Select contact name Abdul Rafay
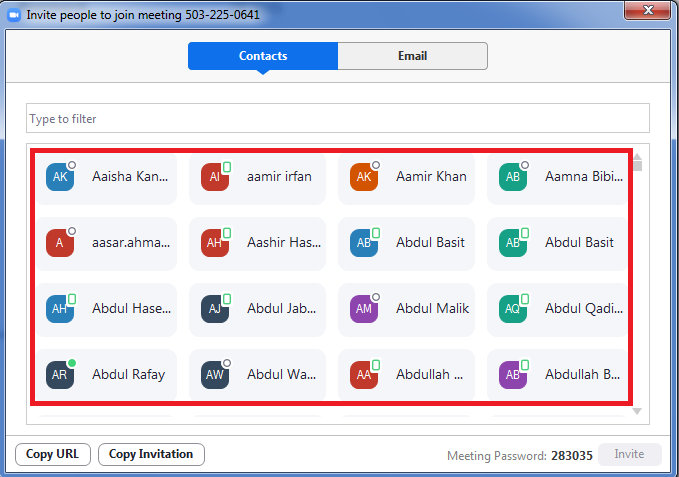Image resolution: width=679 pixels, height=477 pixels. click(x=129, y=375)
